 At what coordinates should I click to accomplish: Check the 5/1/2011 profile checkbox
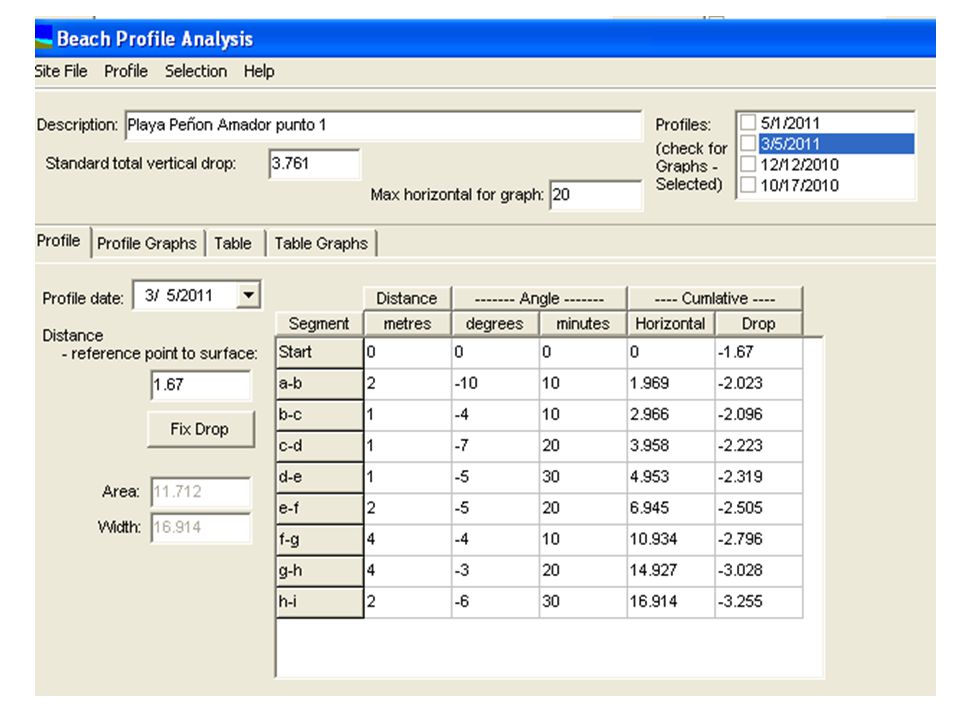748,122
